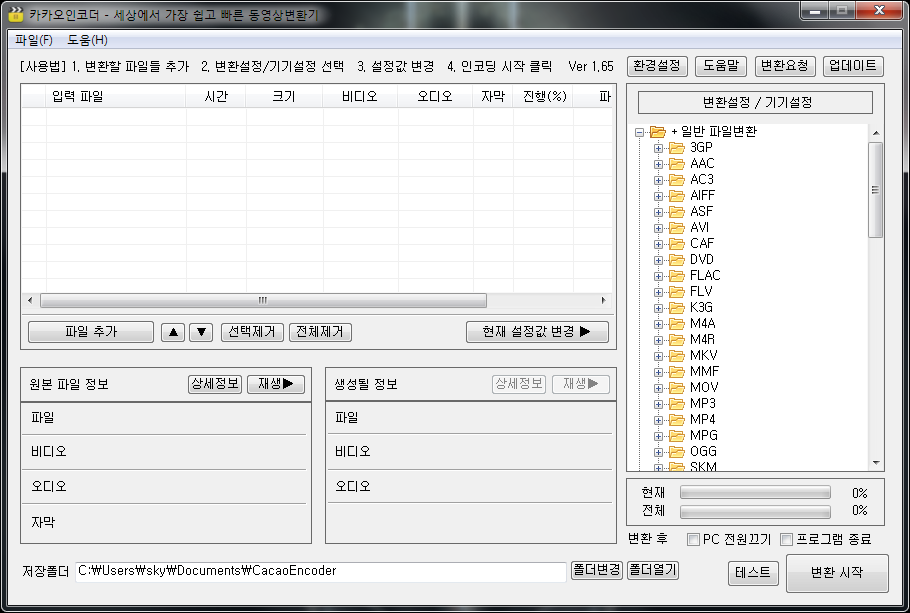Click the AVI folder icon
This screenshot has width=910, height=613.
coord(677,228)
